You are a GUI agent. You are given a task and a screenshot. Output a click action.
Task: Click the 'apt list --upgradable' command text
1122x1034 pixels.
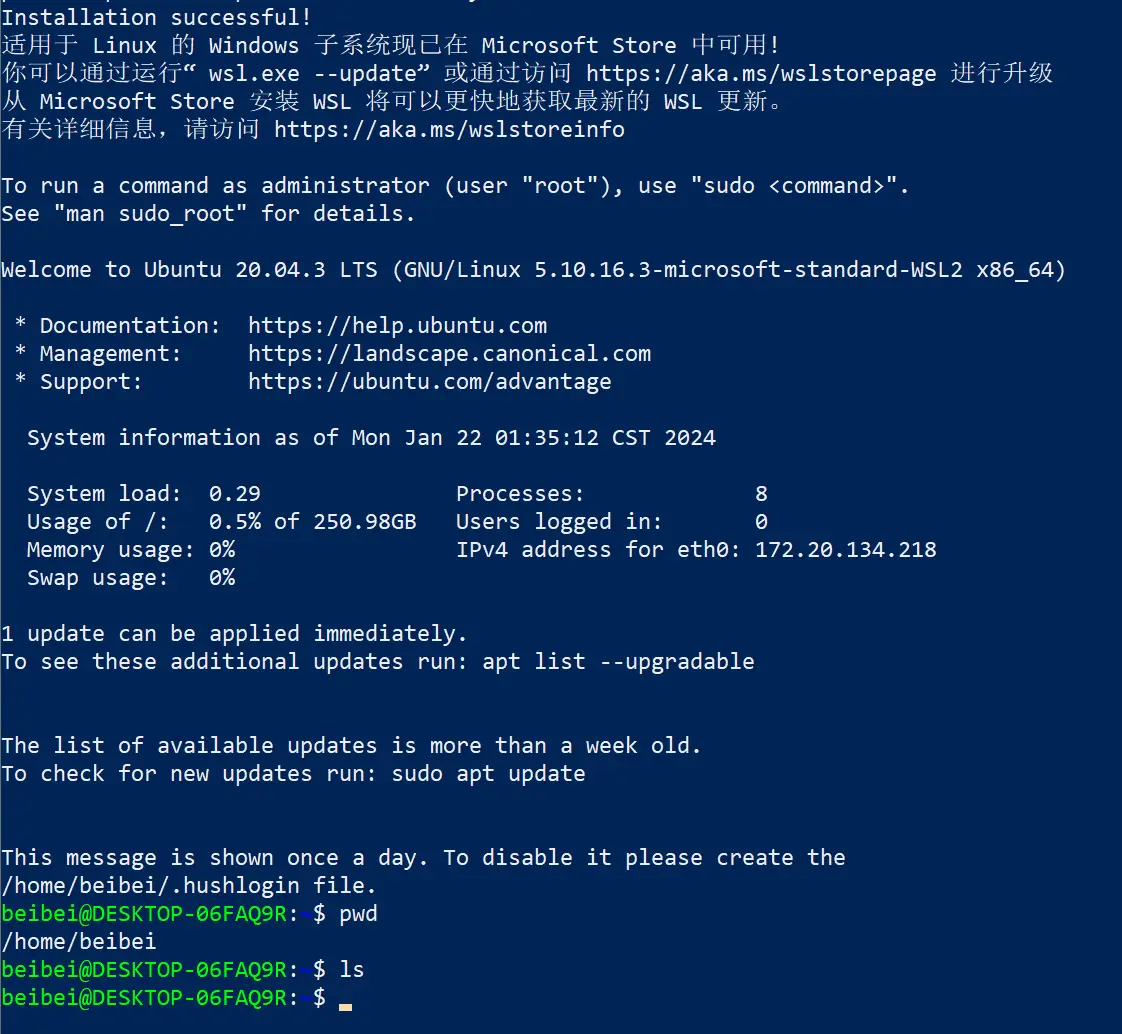click(x=618, y=662)
